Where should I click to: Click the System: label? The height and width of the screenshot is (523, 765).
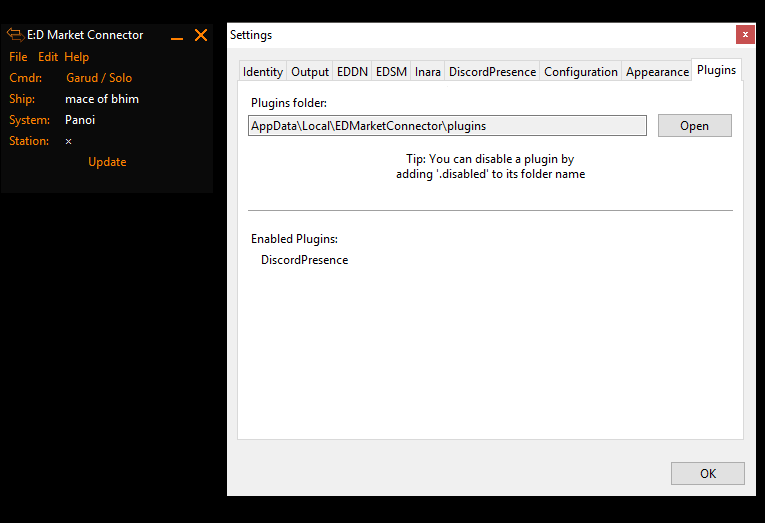(29, 120)
